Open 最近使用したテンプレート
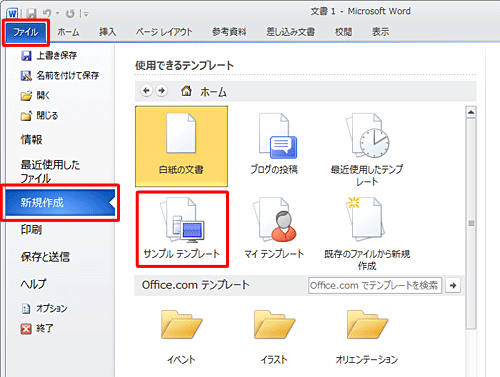500x377 pixels. tap(367, 149)
